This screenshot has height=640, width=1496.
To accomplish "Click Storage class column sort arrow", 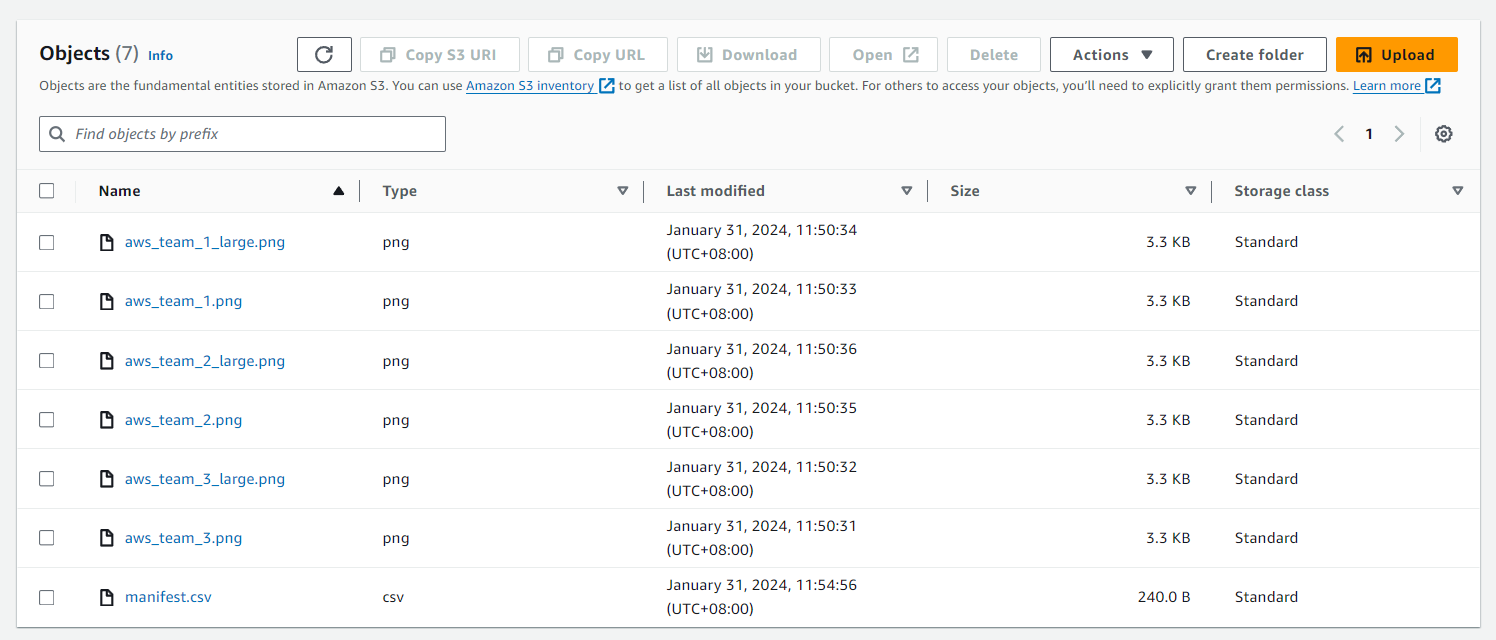I will 1458,191.
